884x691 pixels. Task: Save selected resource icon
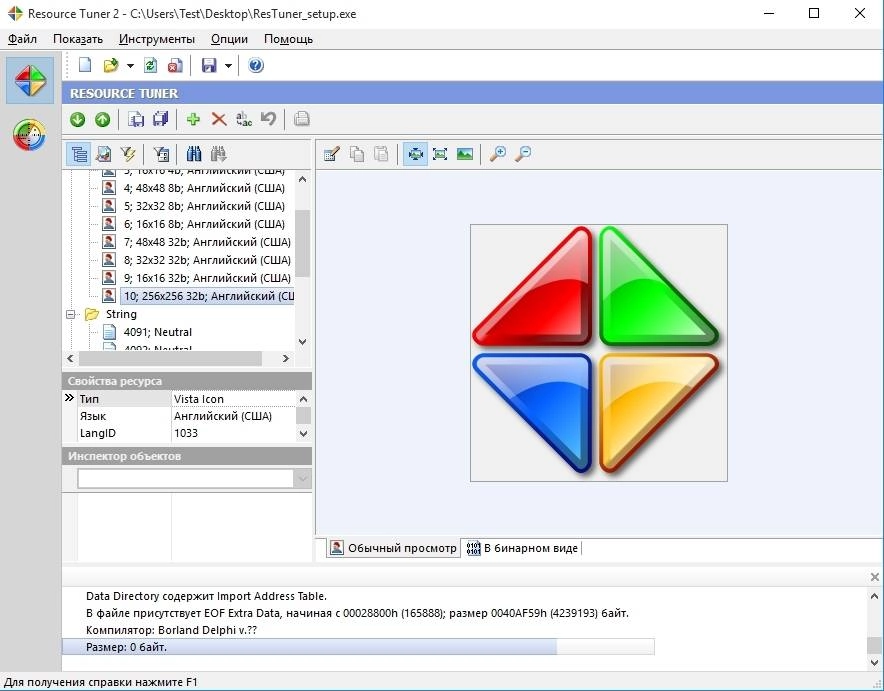click(x=136, y=119)
